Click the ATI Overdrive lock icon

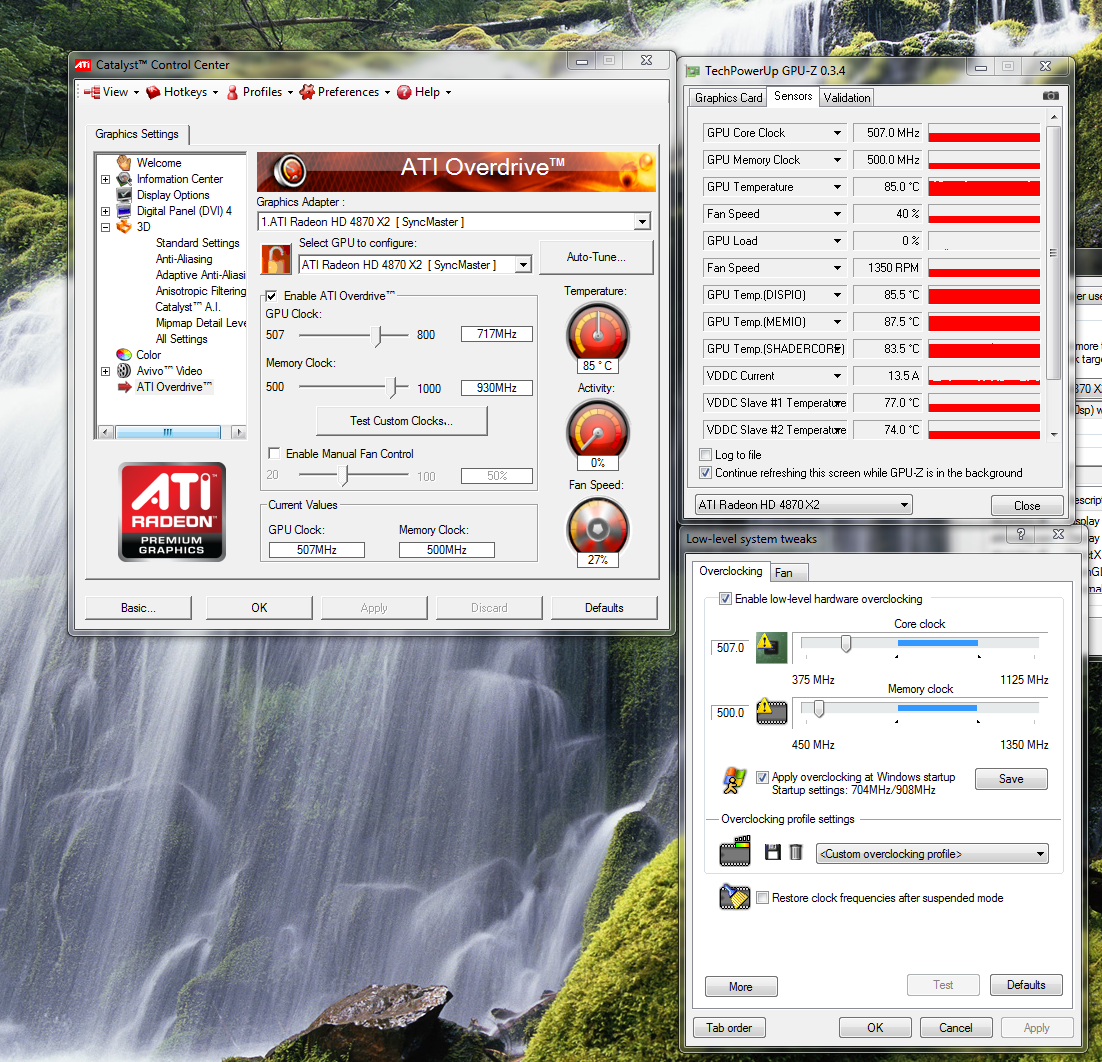(x=276, y=259)
